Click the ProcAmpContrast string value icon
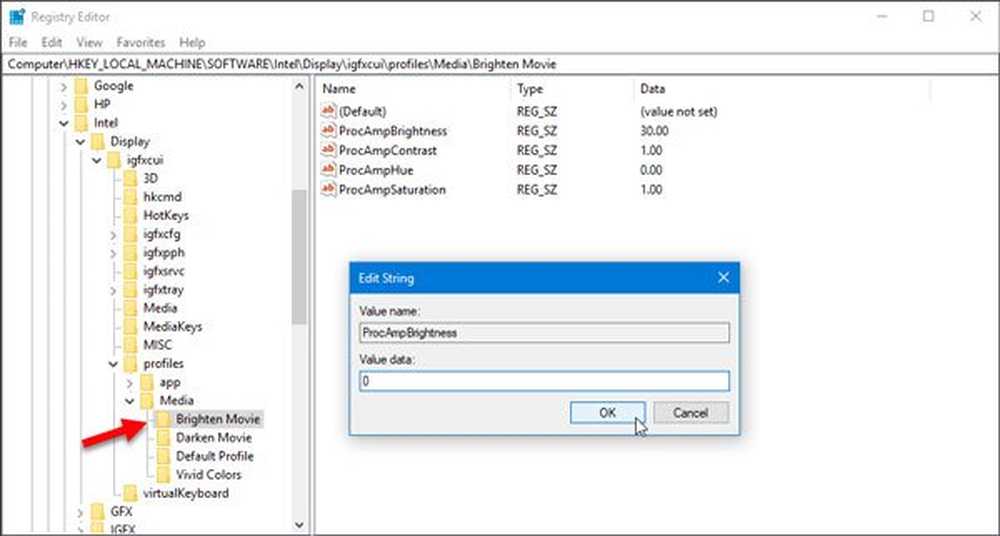 pos(328,150)
